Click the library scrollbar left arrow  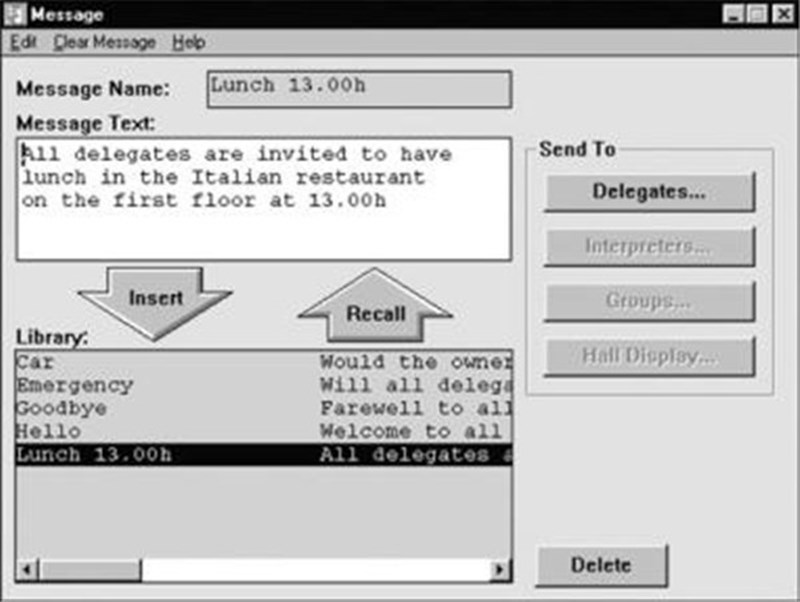pyautogui.click(x=26, y=570)
